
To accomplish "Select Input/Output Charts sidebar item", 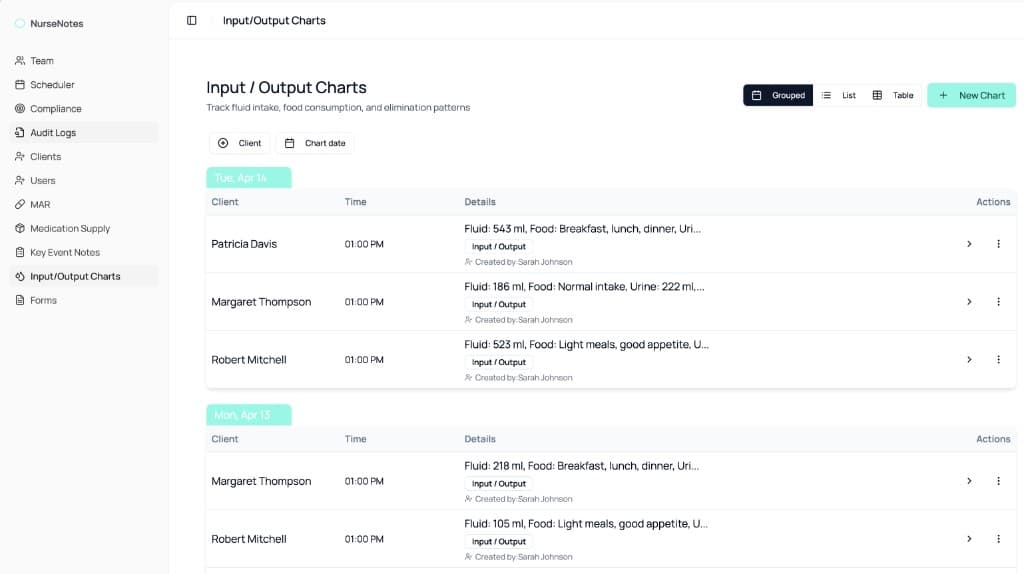I will [84, 276].
